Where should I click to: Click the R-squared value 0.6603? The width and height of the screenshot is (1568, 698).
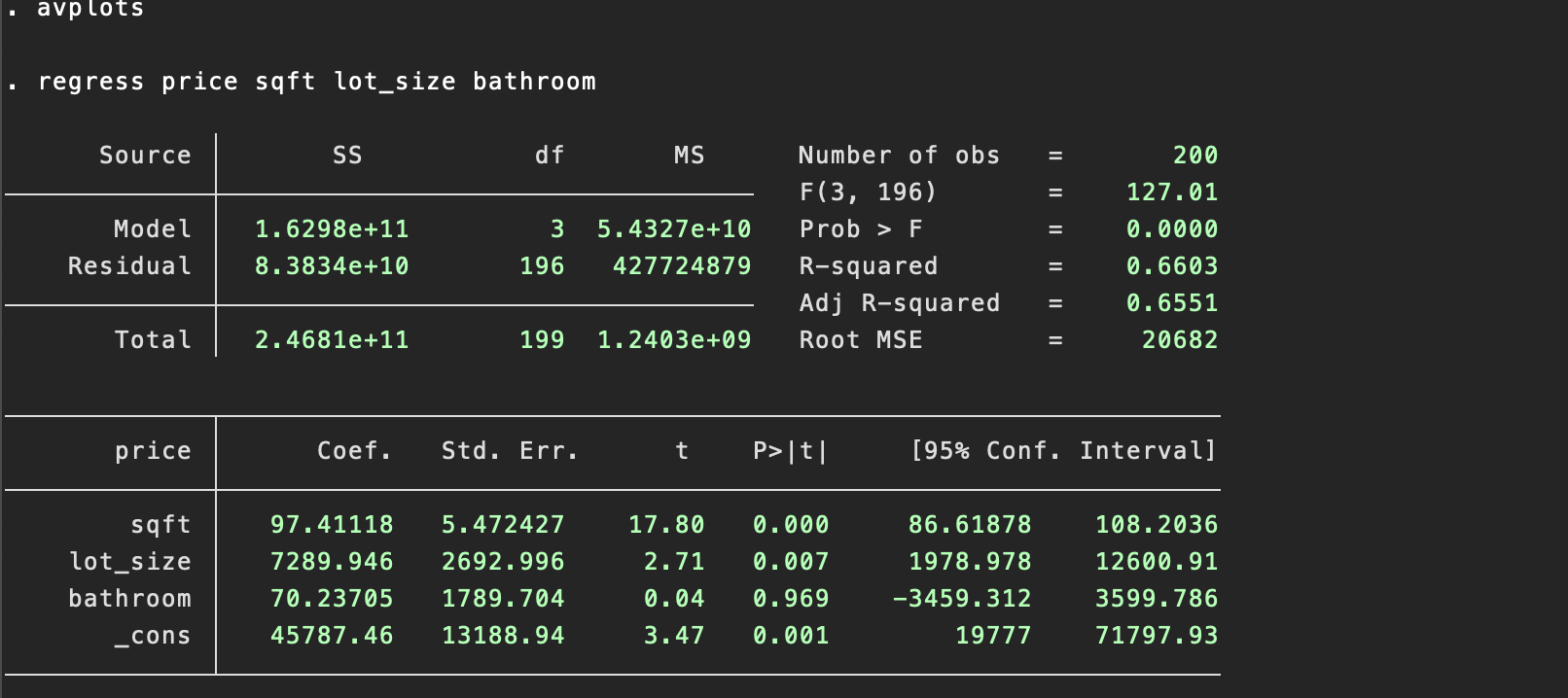1172,266
